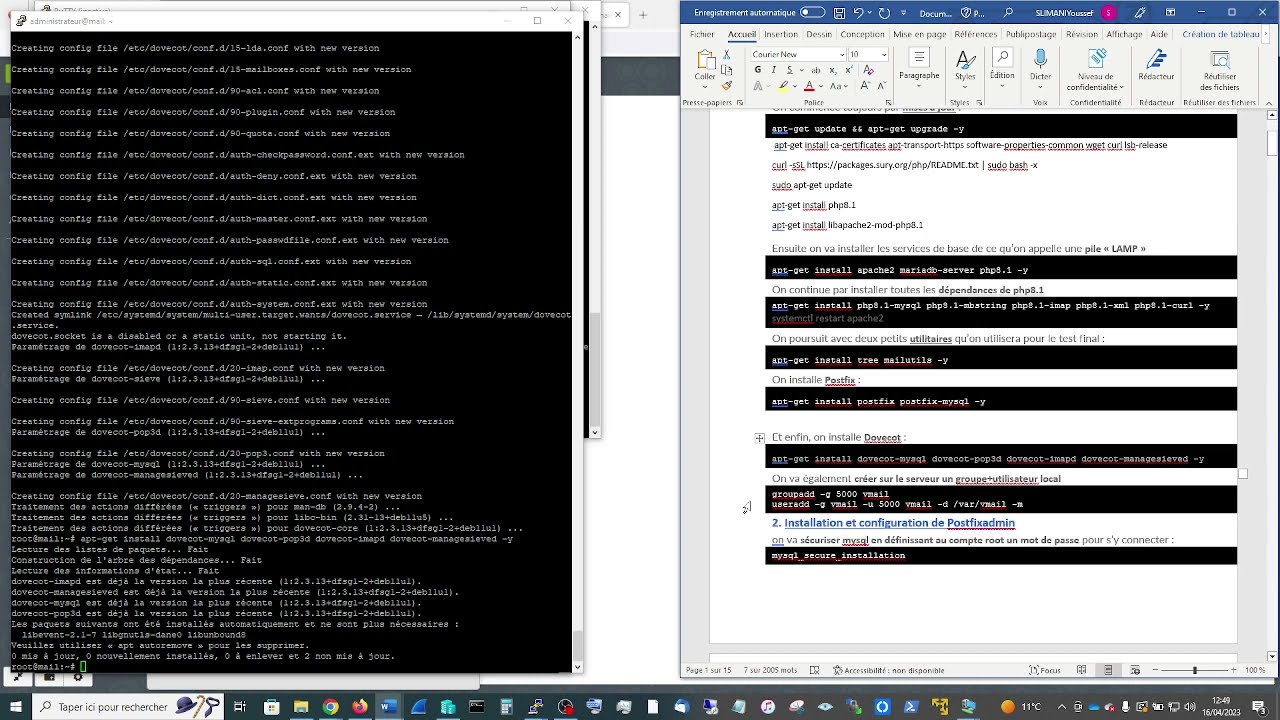Open the Aa change case dropdown
Viewport: 1280px width, 720px height.
click(x=837, y=87)
